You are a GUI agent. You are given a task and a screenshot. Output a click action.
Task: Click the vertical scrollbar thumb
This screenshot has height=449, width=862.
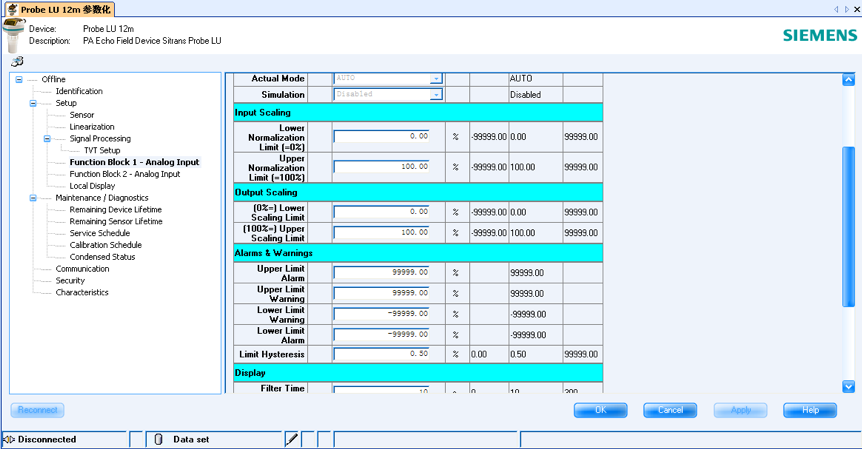[x=848, y=226]
